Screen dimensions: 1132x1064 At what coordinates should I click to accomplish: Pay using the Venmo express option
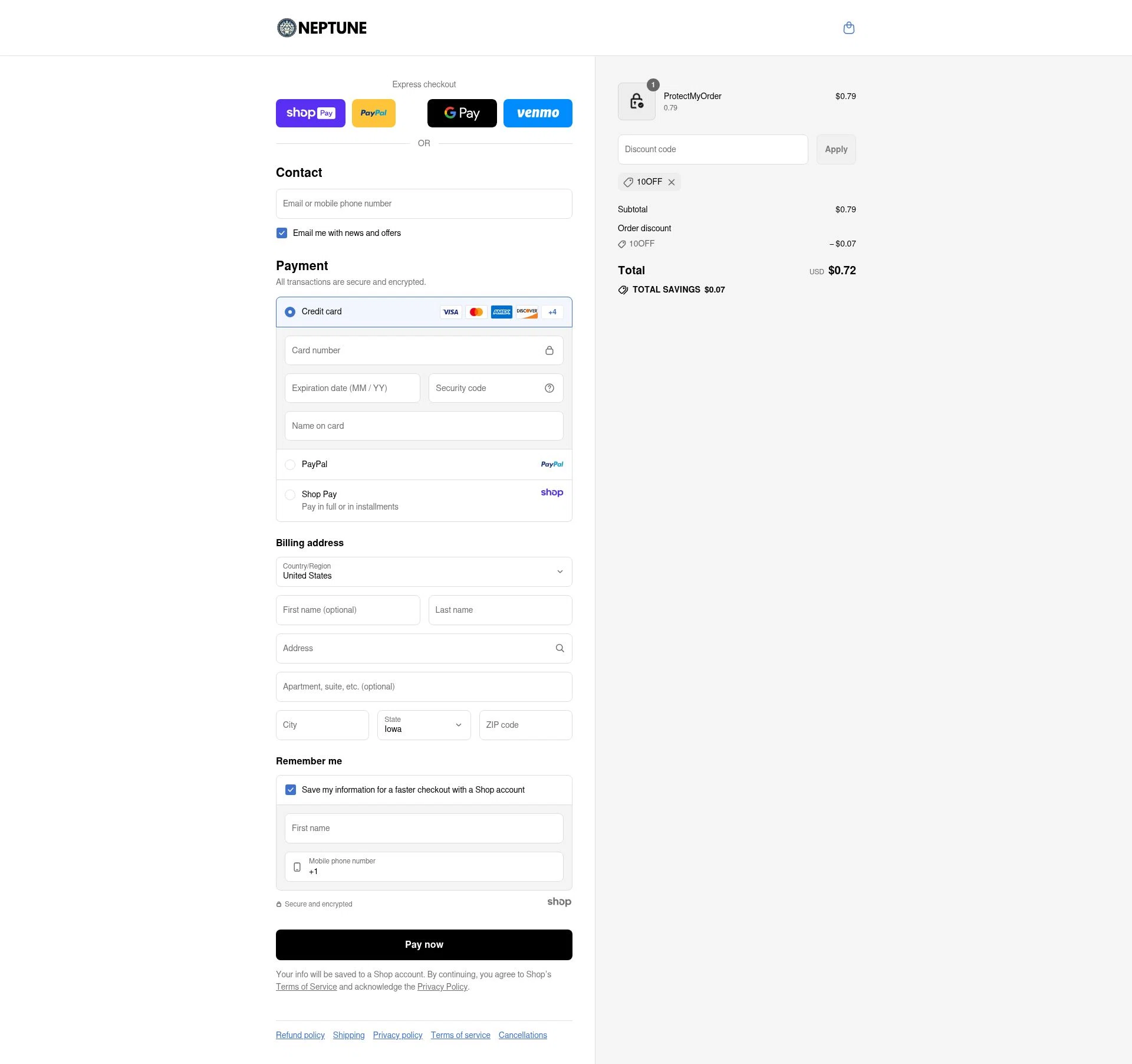[537, 113]
